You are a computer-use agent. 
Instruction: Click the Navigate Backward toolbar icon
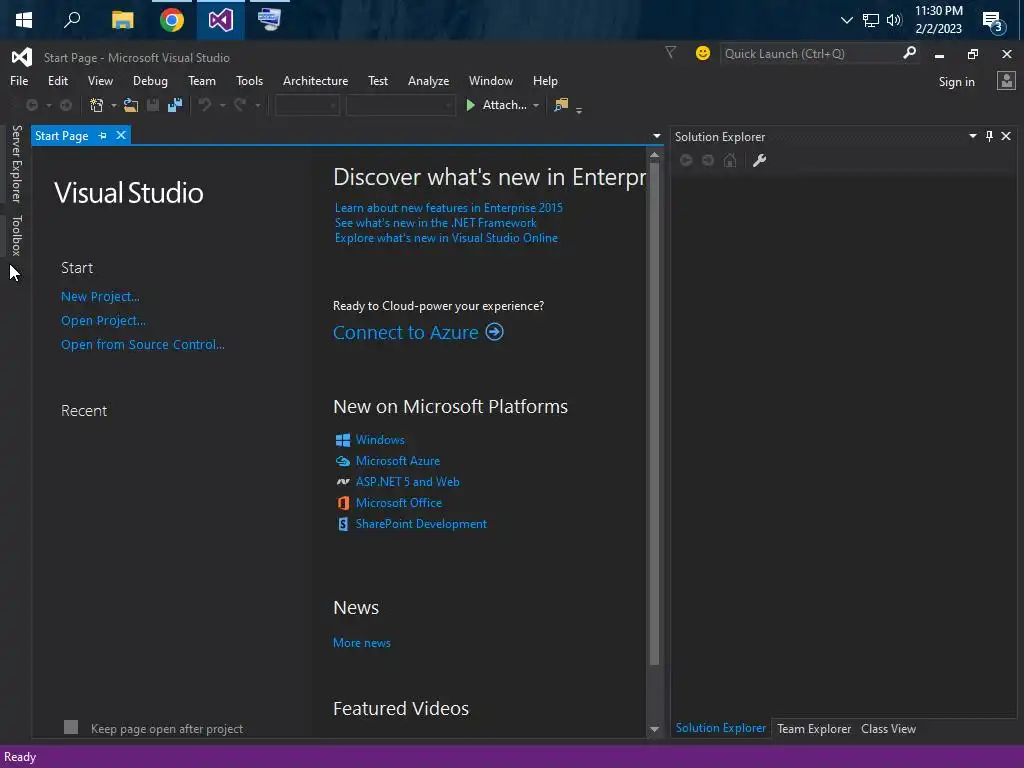tap(31, 105)
